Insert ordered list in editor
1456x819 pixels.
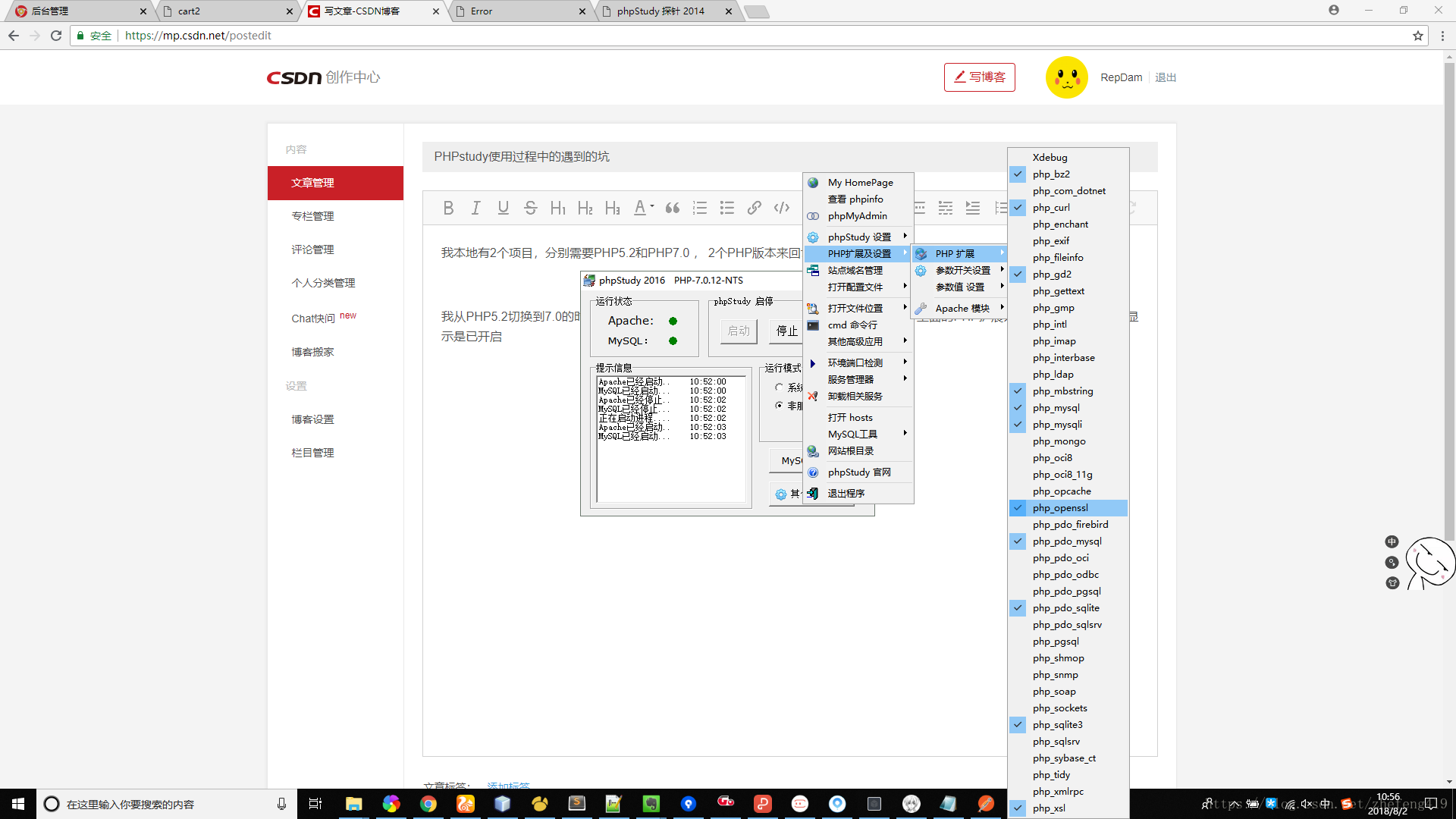699,208
